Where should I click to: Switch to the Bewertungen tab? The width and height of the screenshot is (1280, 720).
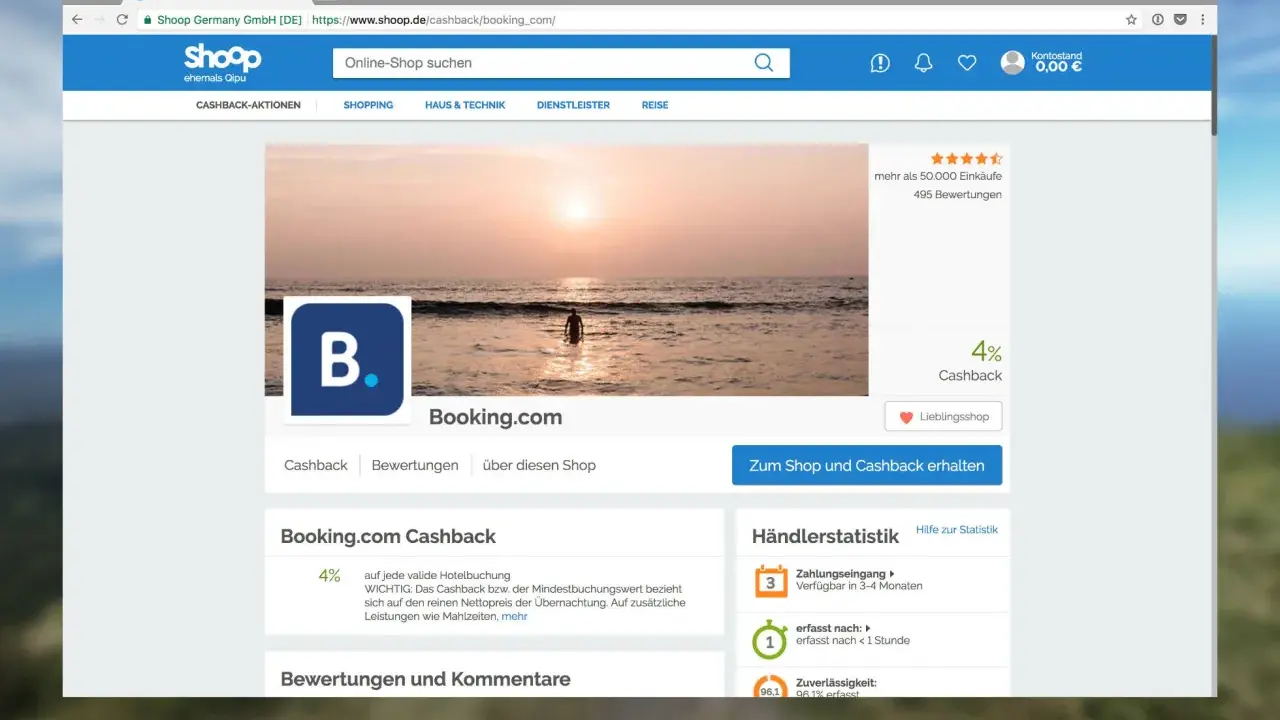tap(415, 465)
